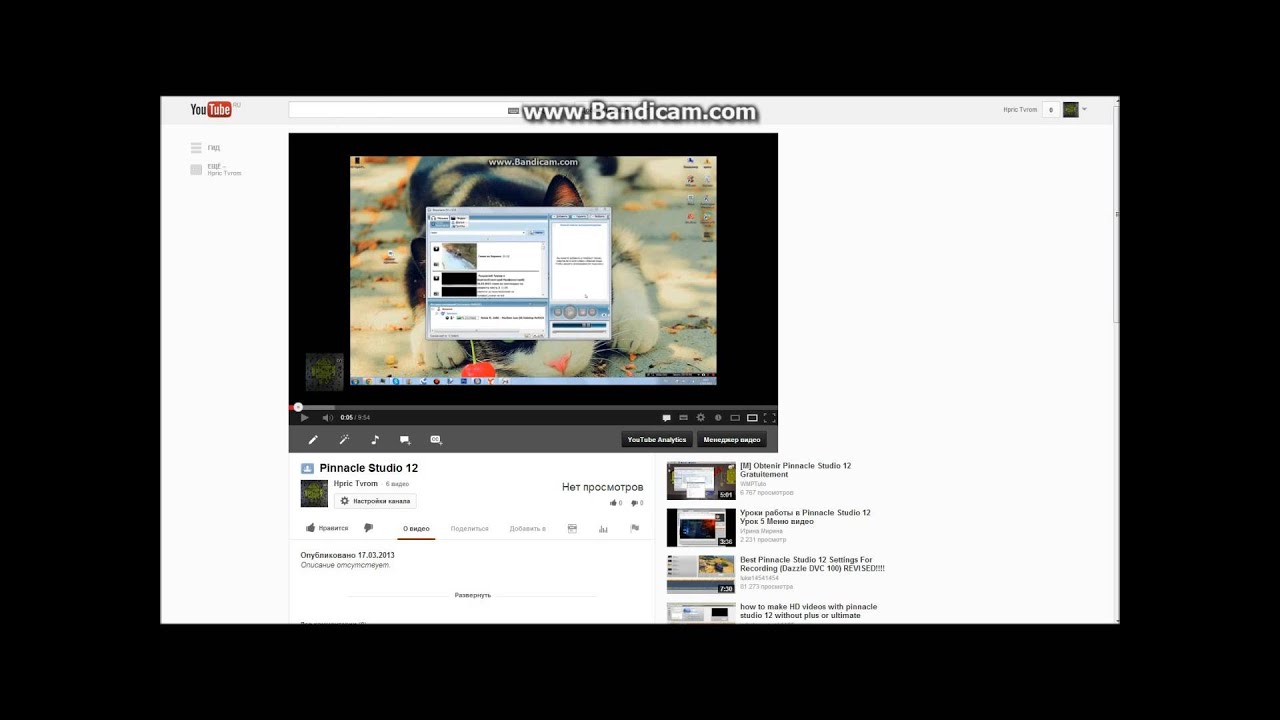Open video quality settings gear
The height and width of the screenshot is (720, 1280).
(x=700, y=418)
